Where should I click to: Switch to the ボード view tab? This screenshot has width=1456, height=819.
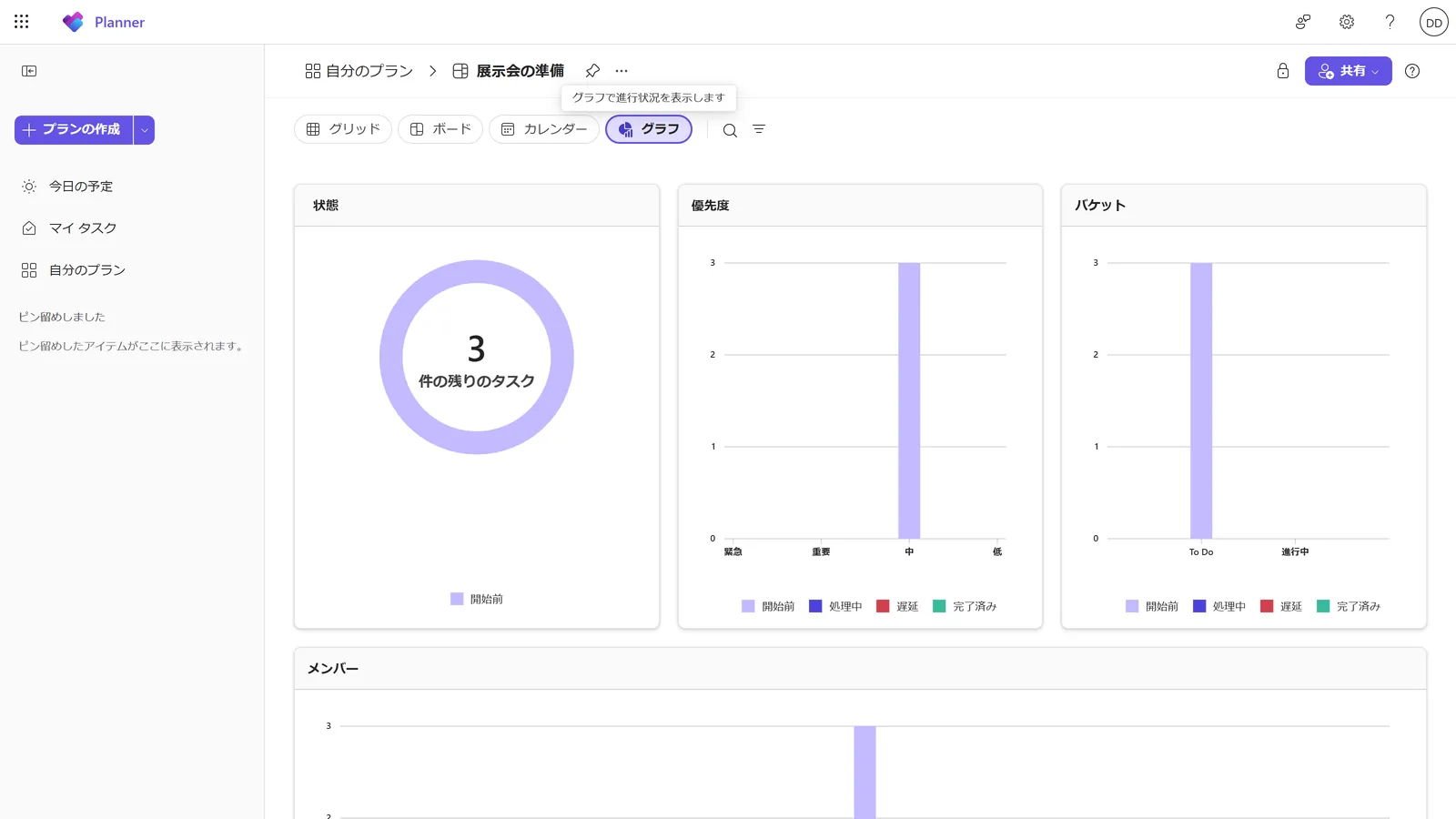[440, 129]
